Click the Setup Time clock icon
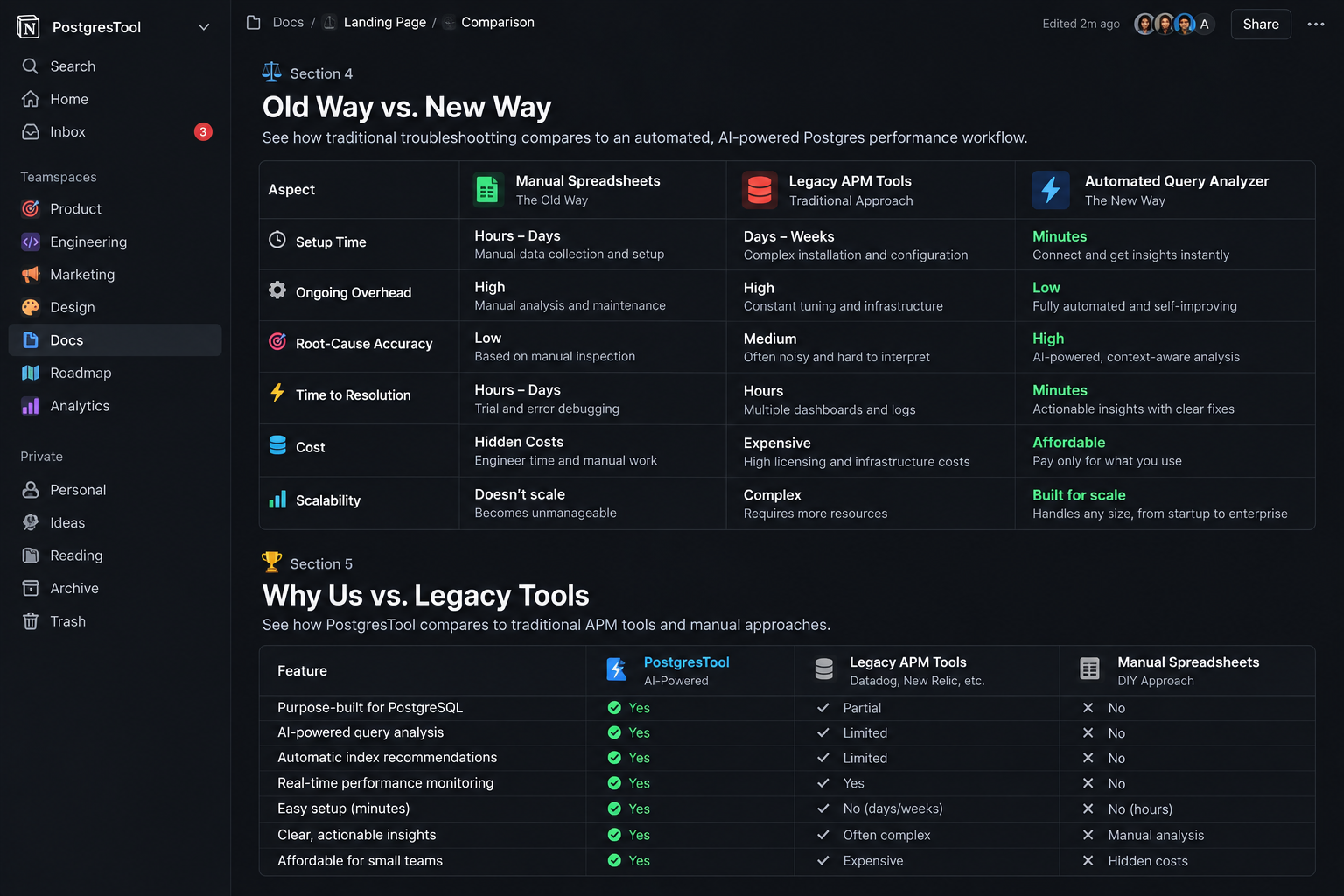The height and width of the screenshot is (896, 1344). pos(277,240)
